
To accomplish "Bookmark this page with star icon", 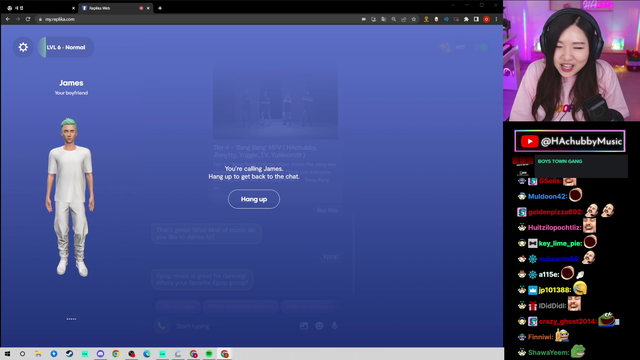I will [414, 19].
